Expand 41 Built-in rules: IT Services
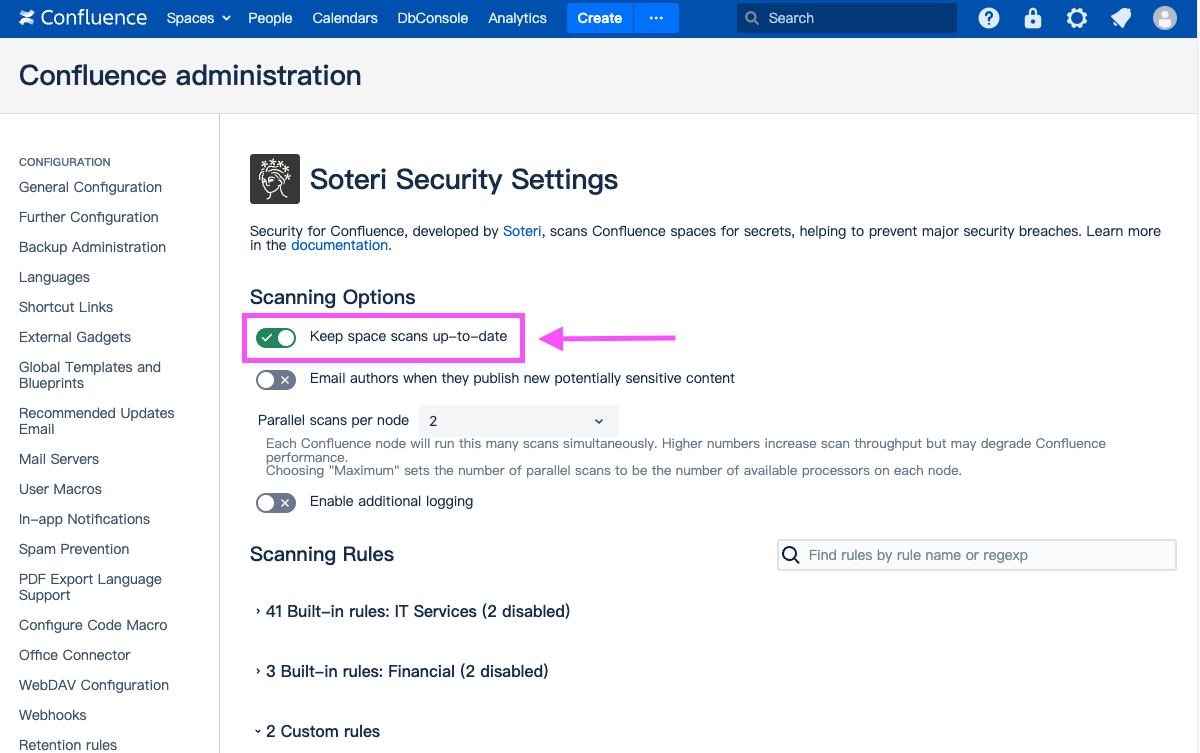The width and height of the screenshot is (1200, 753). pyautogui.click(x=417, y=611)
